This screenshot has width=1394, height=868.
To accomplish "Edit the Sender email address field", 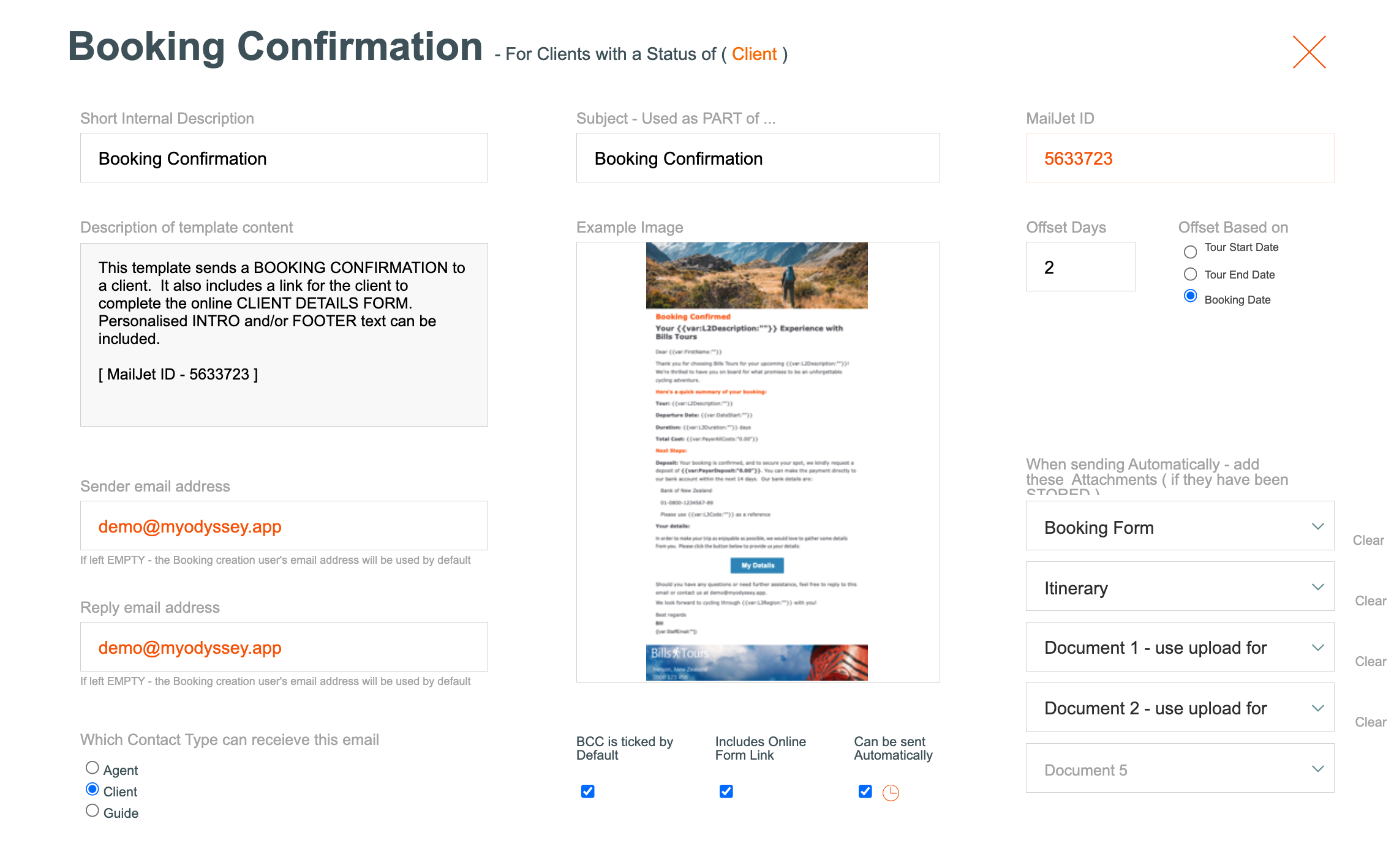I will [x=284, y=526].
